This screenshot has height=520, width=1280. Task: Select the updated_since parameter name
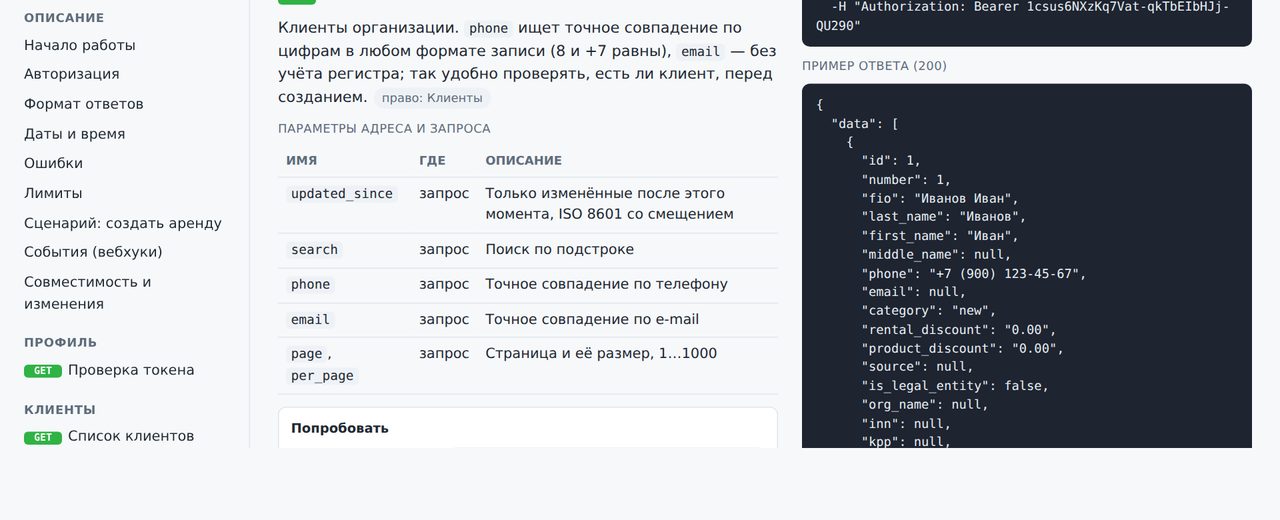[342, 194]
